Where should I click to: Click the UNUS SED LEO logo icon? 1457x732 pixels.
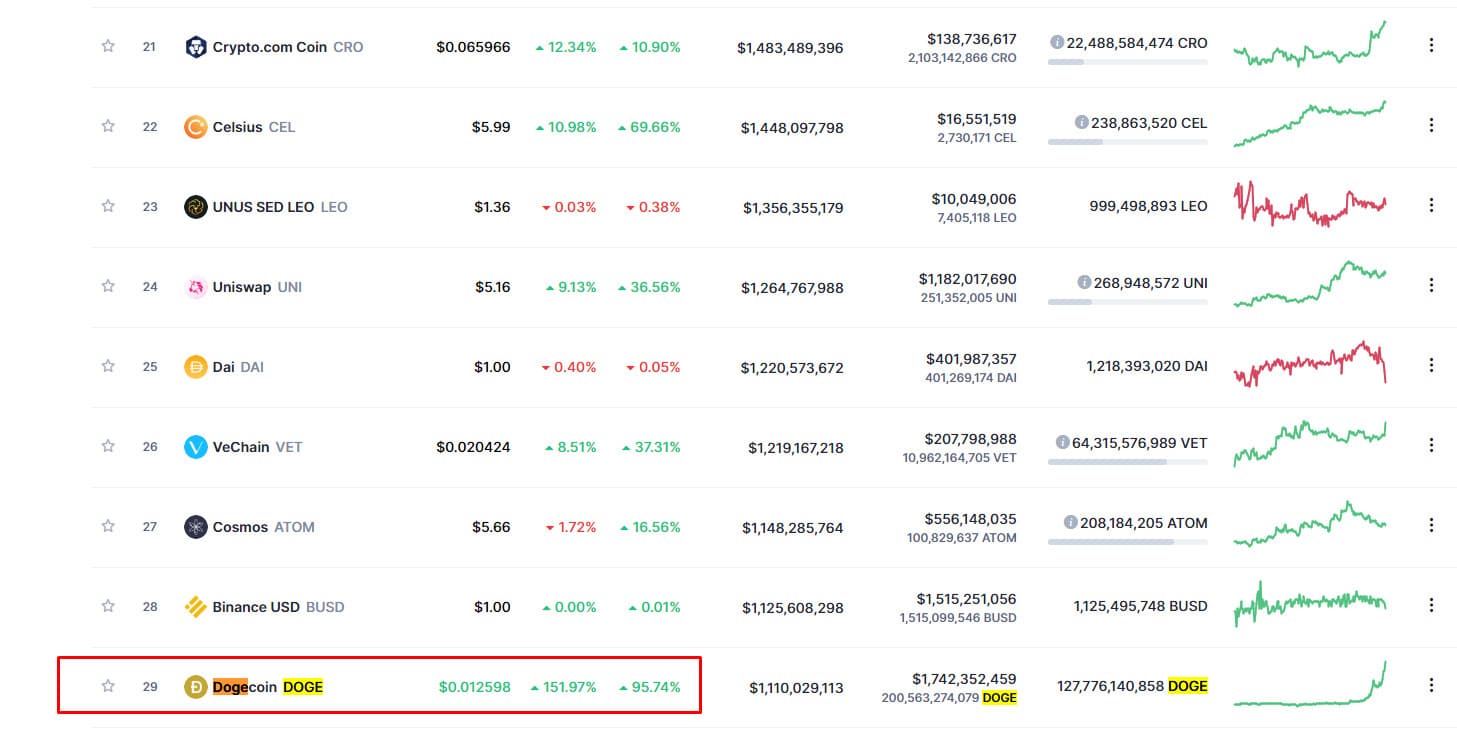(x=196, y=207)
